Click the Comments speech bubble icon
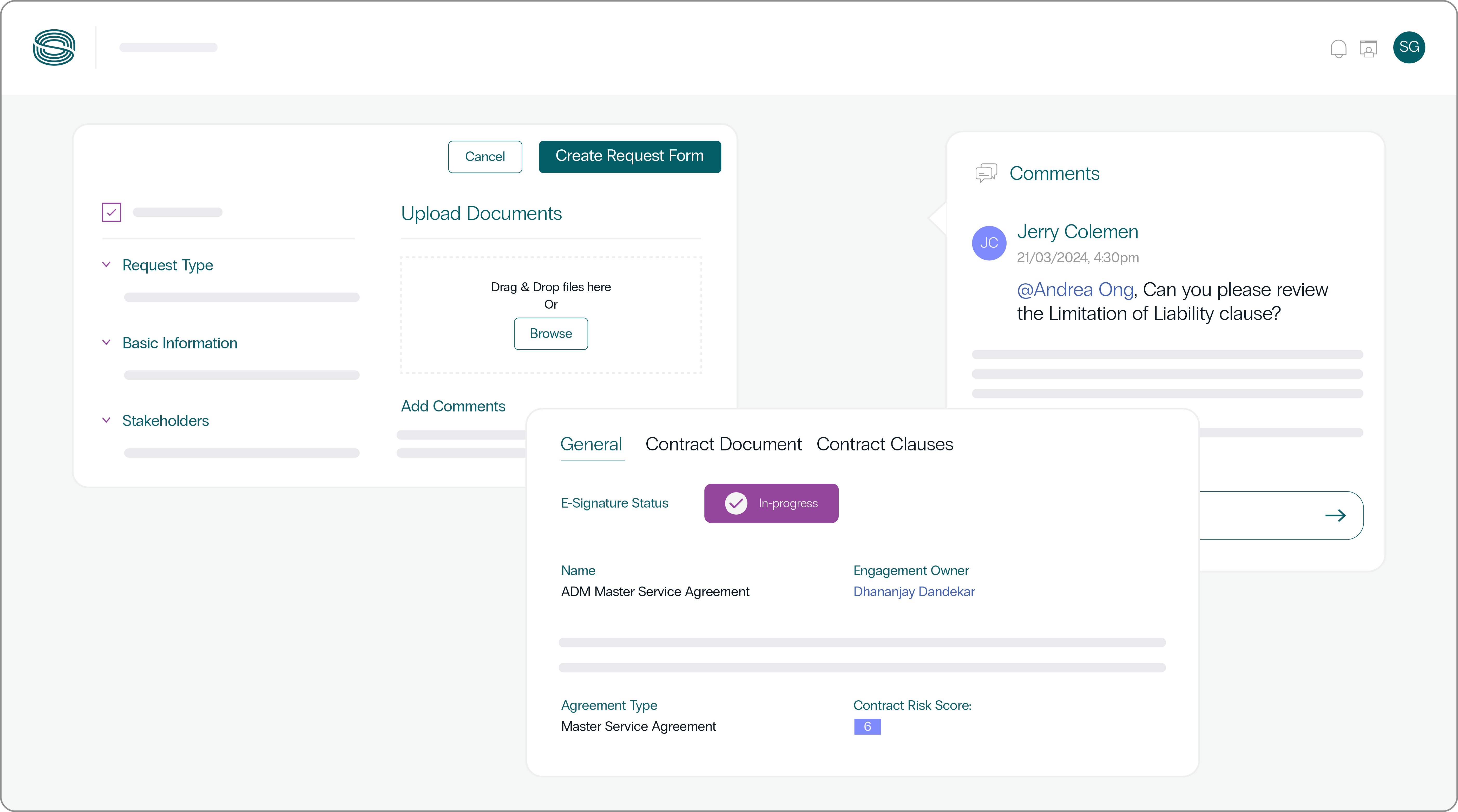The height and width of the screenshot is (812, 1458). pos(986,173)
